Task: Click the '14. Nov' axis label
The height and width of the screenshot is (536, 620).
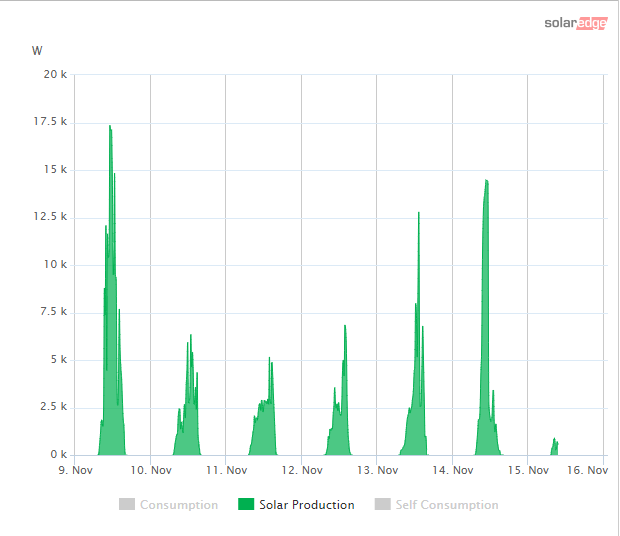Action: (x=453, y=470)
